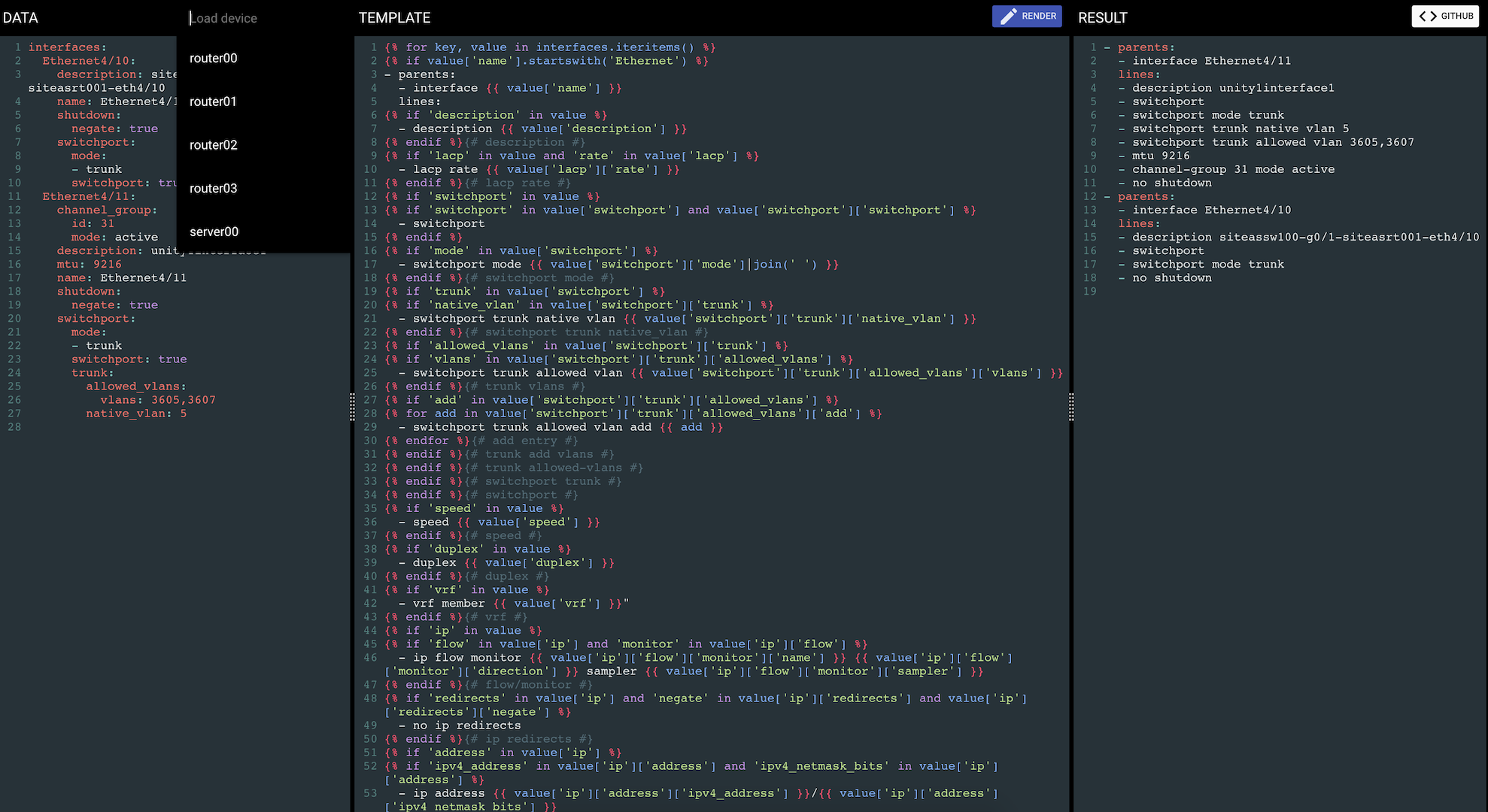Click the splitter grip between Template and Result
1488x812 pixels.
point(1071,407)
